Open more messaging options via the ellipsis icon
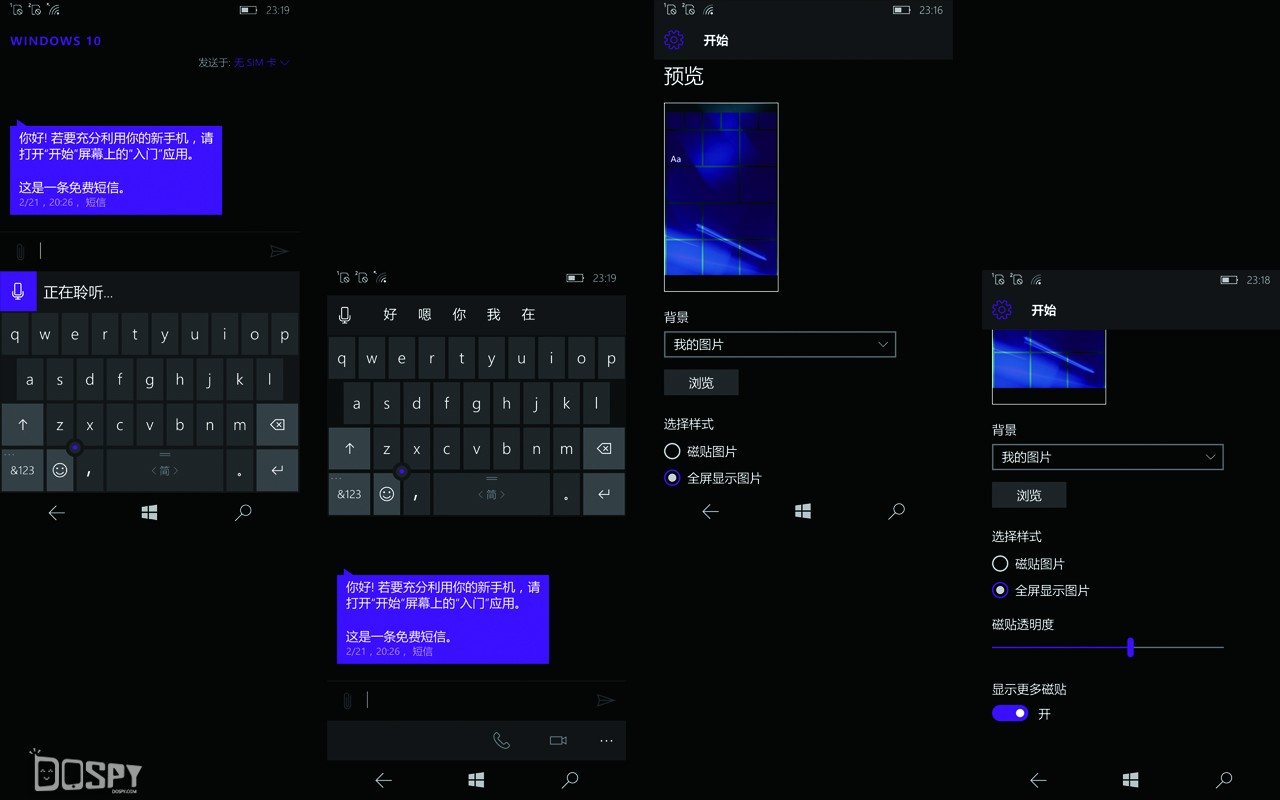Image resolution: width=1280 pixels, height=800 pixels. click(x=605, y=740)
